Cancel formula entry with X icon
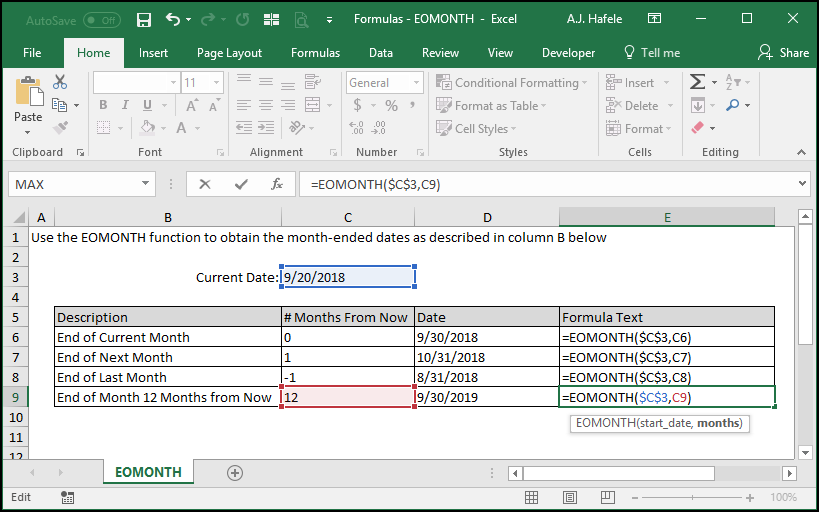Image resolution: width=819 pixels, height=512 pixels. [205, 184]
